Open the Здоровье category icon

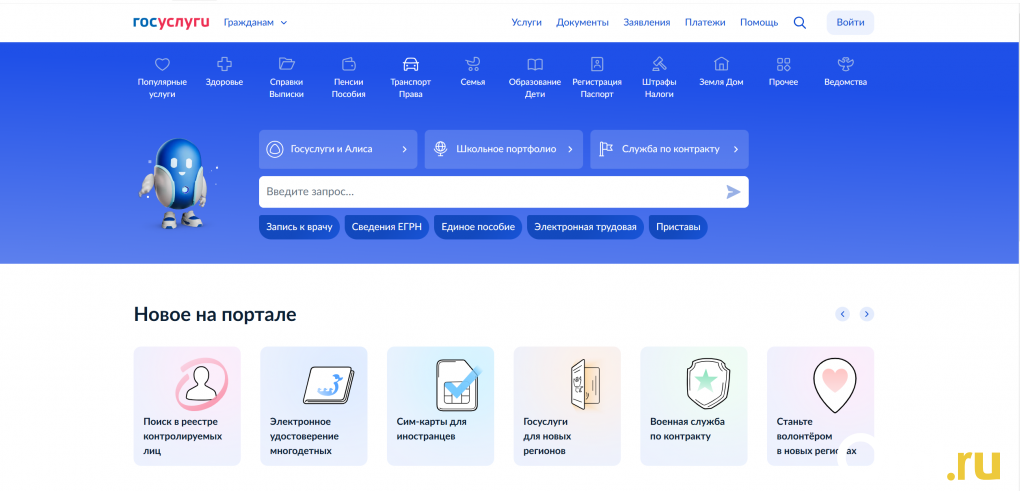tap(224, 64)
